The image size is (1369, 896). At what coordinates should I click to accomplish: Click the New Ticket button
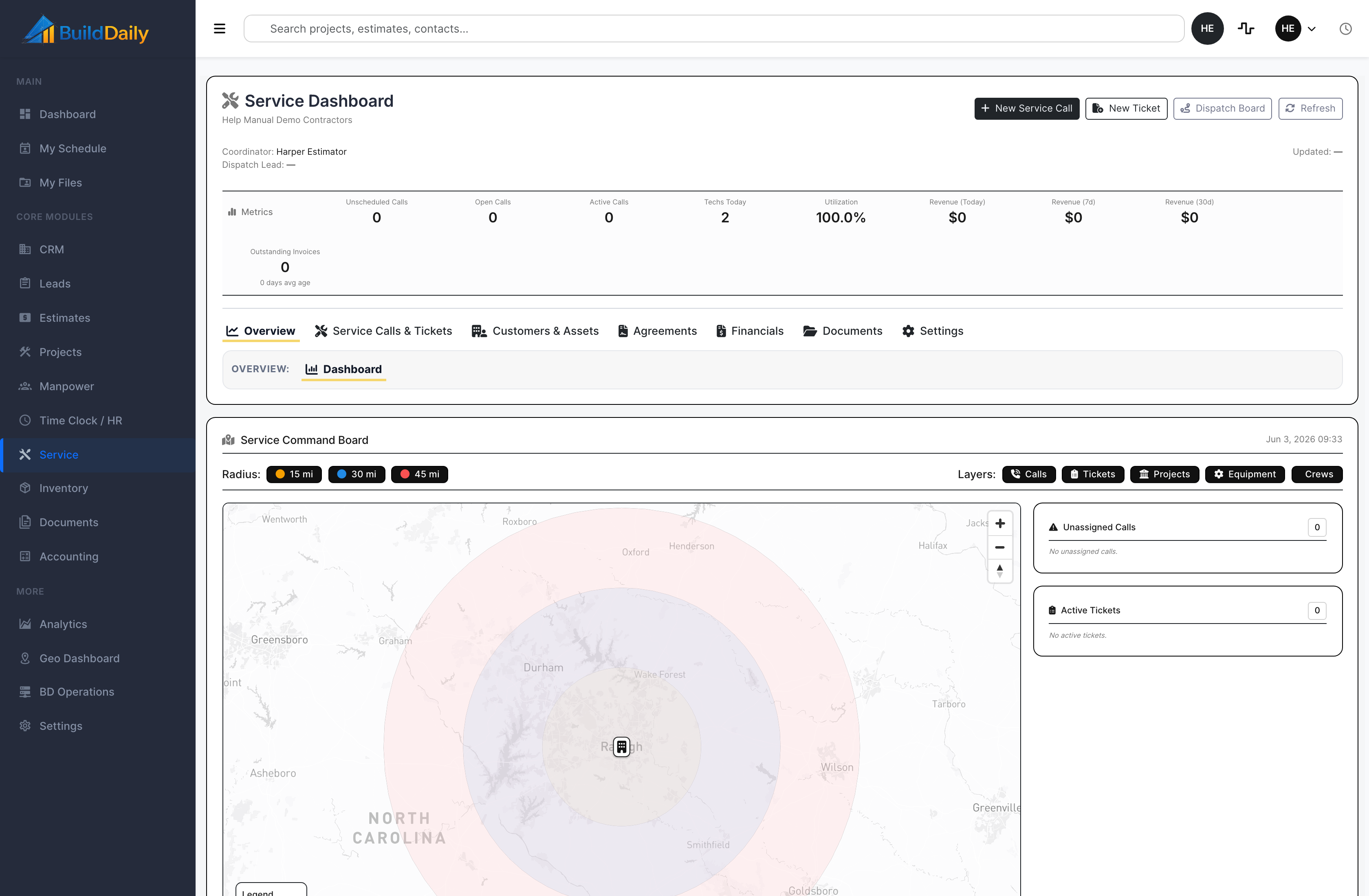[x=1126, y=108]
